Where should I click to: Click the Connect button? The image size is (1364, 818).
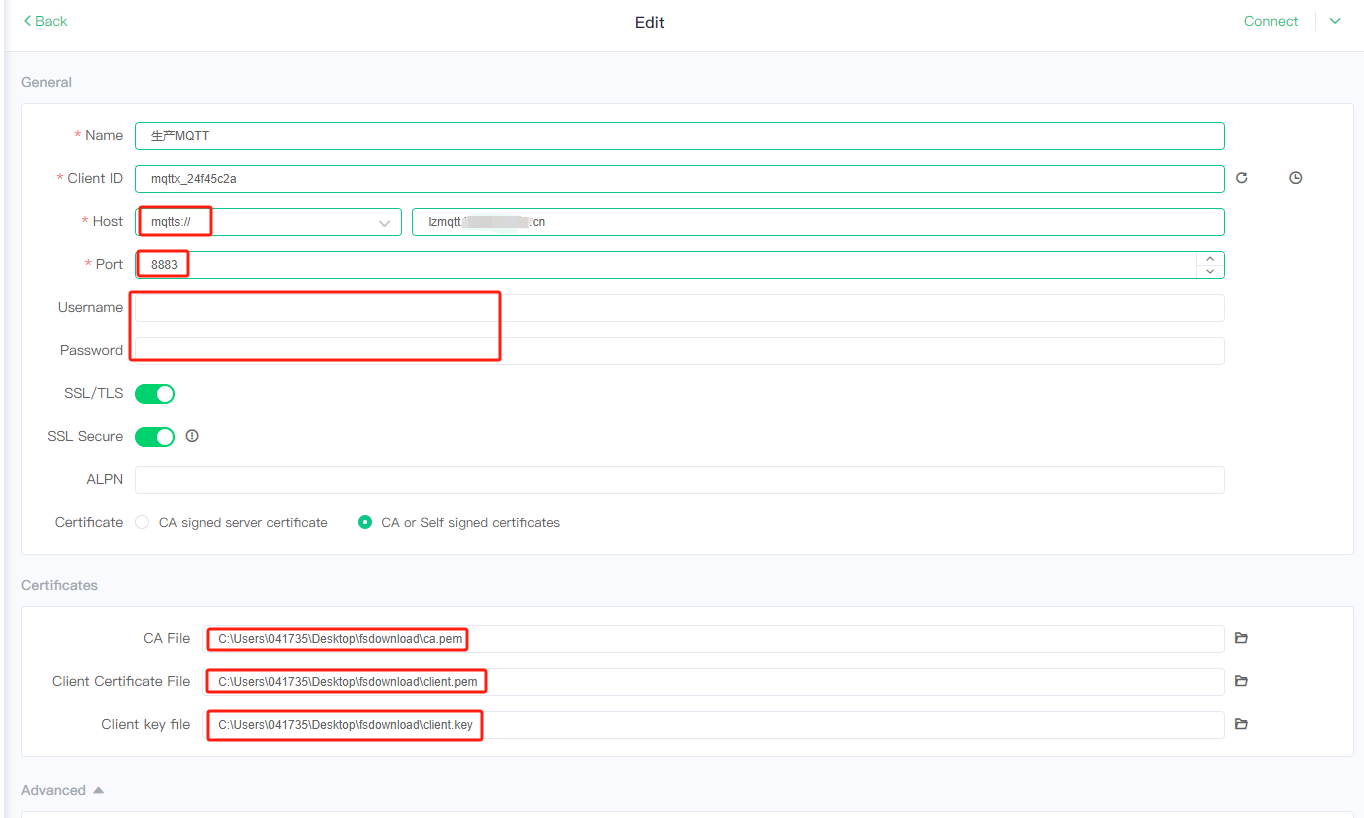(1270, 21)
